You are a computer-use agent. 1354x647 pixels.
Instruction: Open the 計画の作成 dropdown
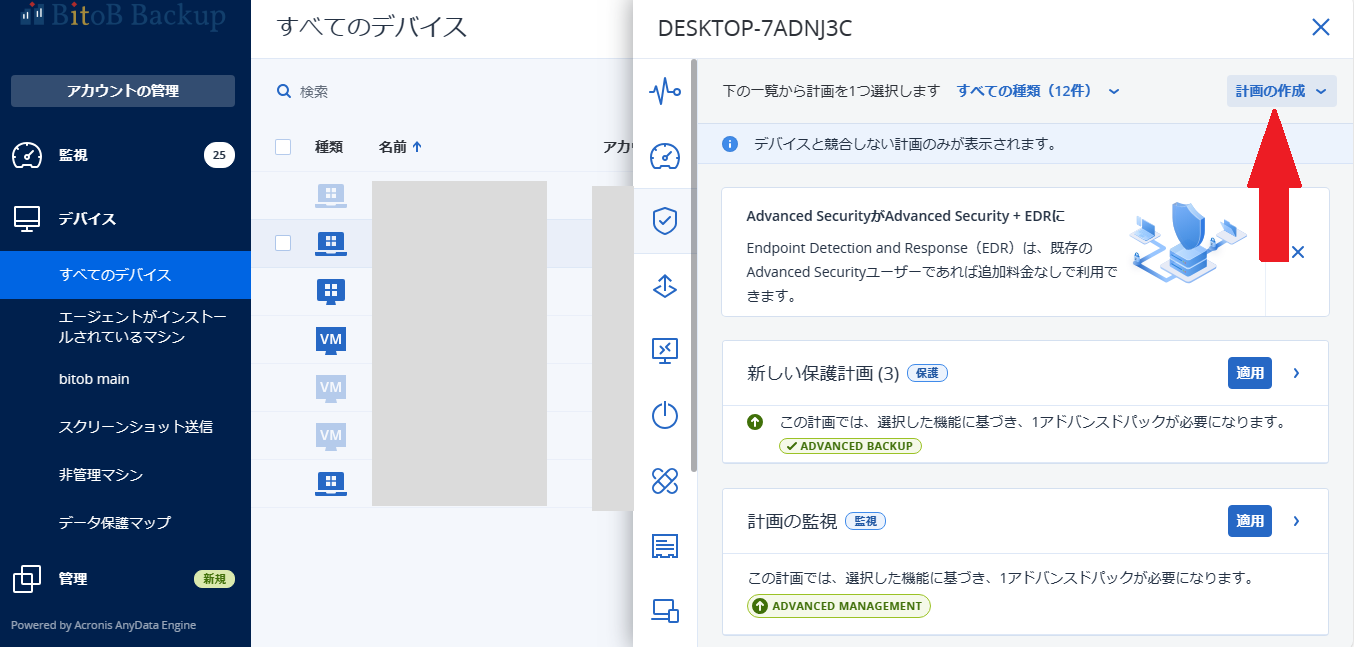[x=1282, y=91]
